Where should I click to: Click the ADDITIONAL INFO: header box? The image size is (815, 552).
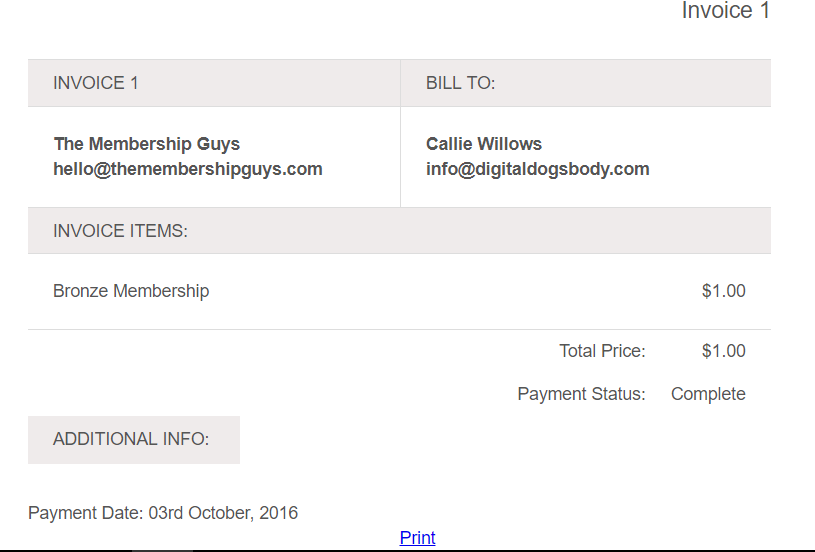point(134,440)
